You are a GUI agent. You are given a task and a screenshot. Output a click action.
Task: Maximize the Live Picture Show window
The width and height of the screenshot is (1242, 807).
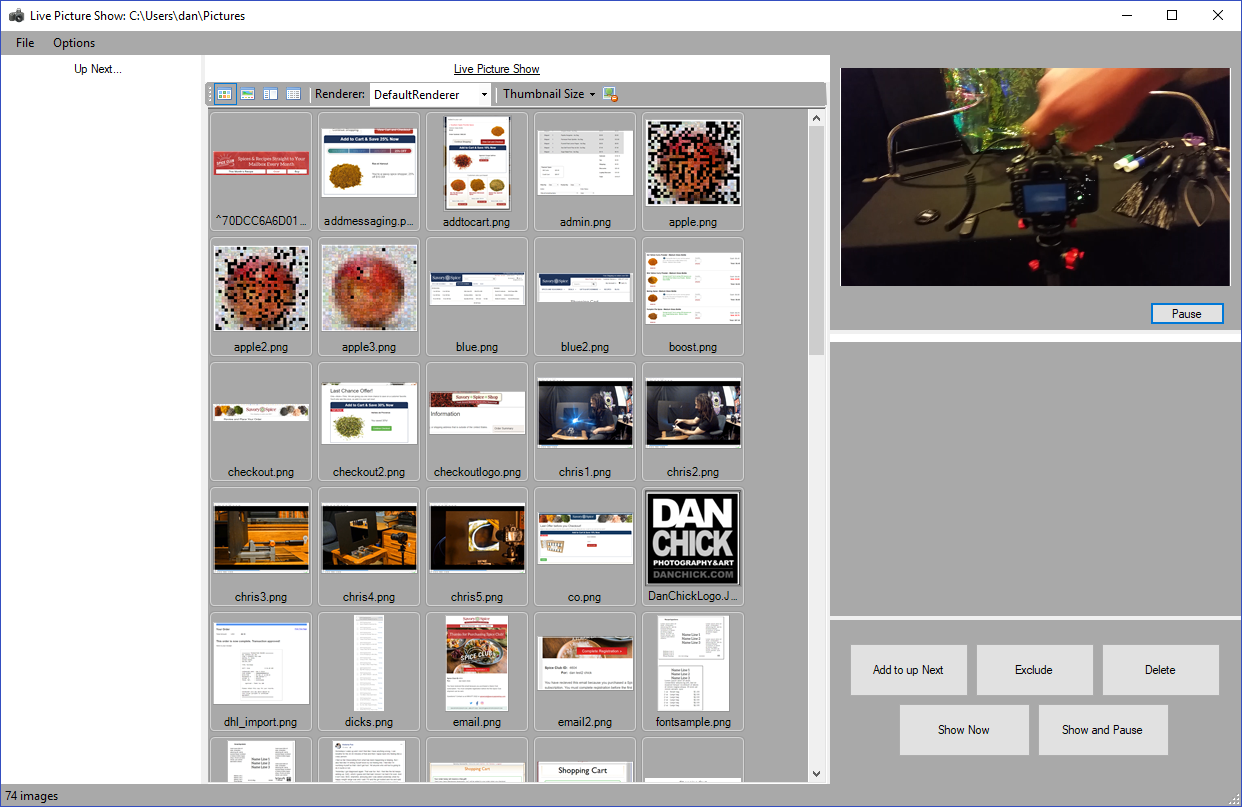coord(1172,15)
